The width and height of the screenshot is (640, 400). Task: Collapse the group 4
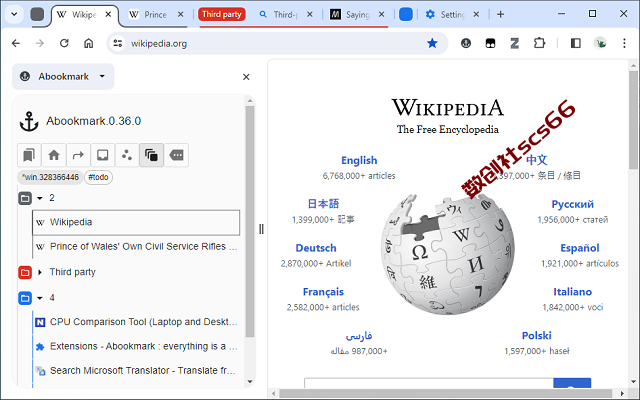[40, 298]
